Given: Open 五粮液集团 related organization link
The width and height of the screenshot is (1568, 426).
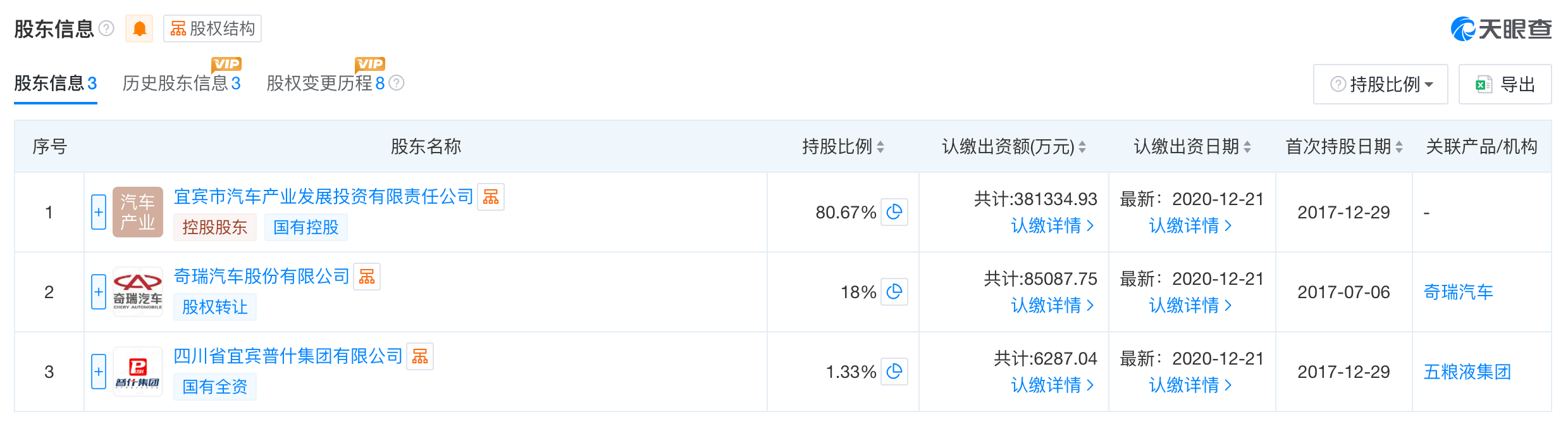Looking at the screenshot, I should coord(1467,372).
